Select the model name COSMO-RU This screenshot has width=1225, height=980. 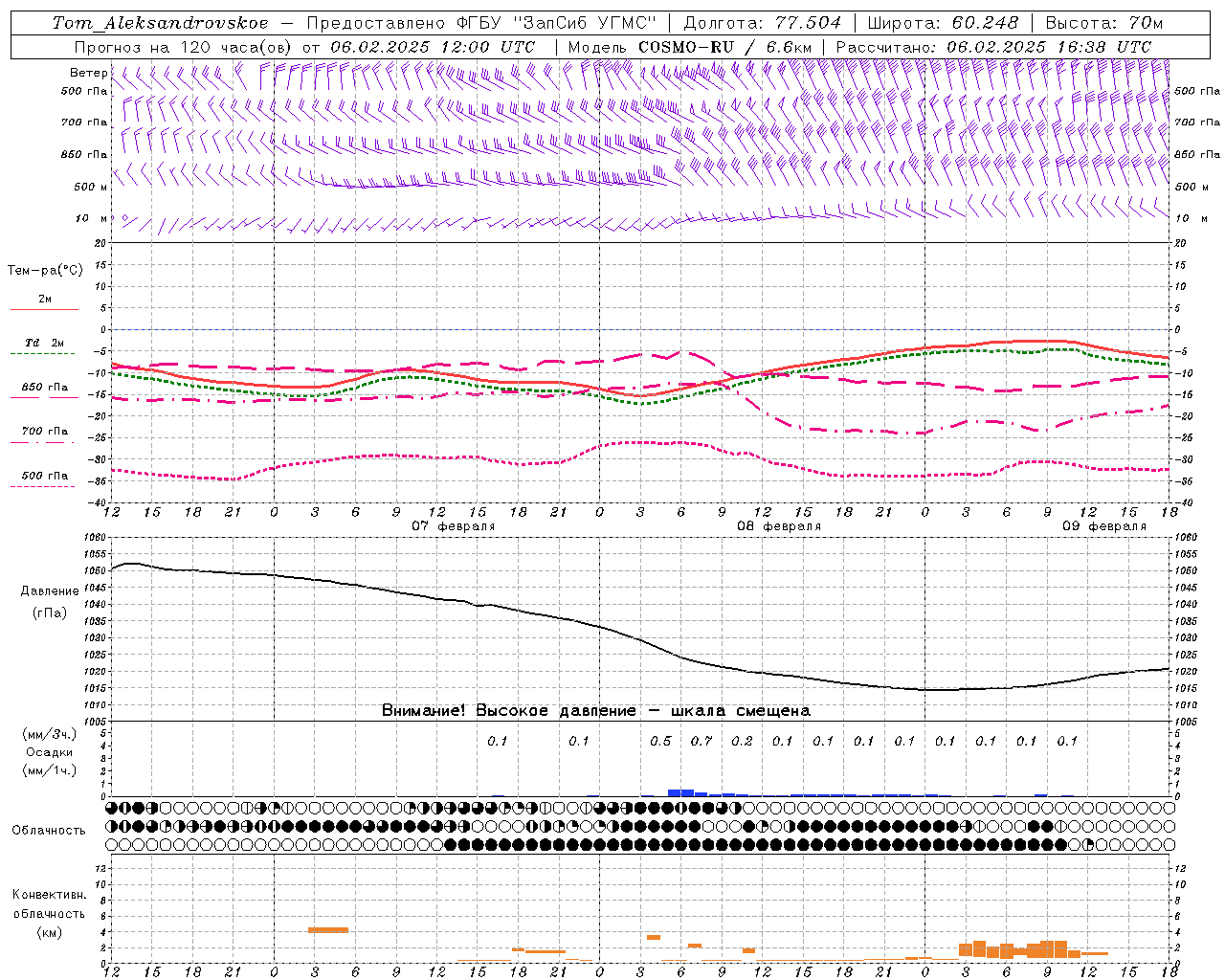click(686, 47)
